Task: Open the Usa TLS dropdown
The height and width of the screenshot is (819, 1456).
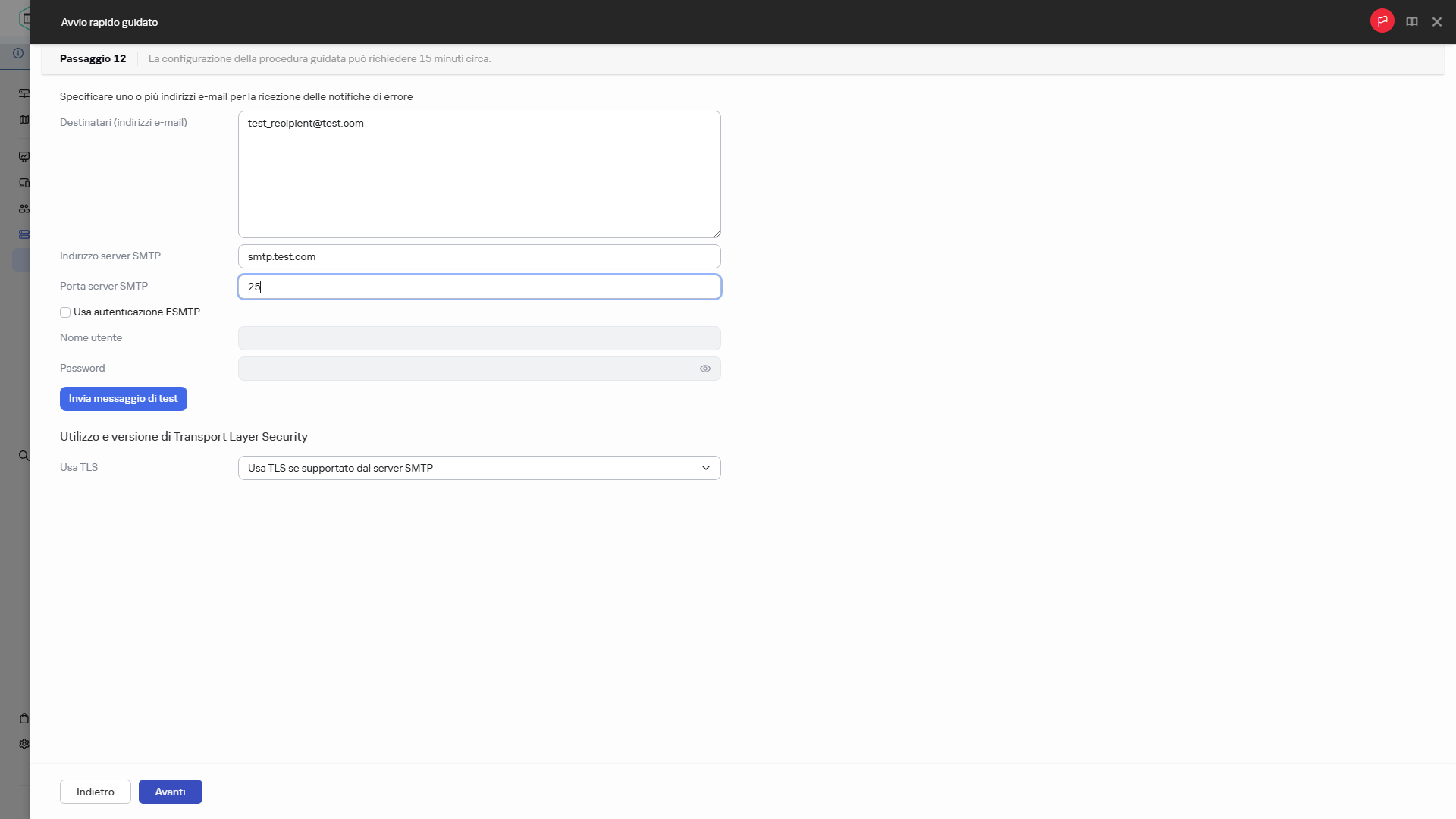Action: tap(479, 468)
